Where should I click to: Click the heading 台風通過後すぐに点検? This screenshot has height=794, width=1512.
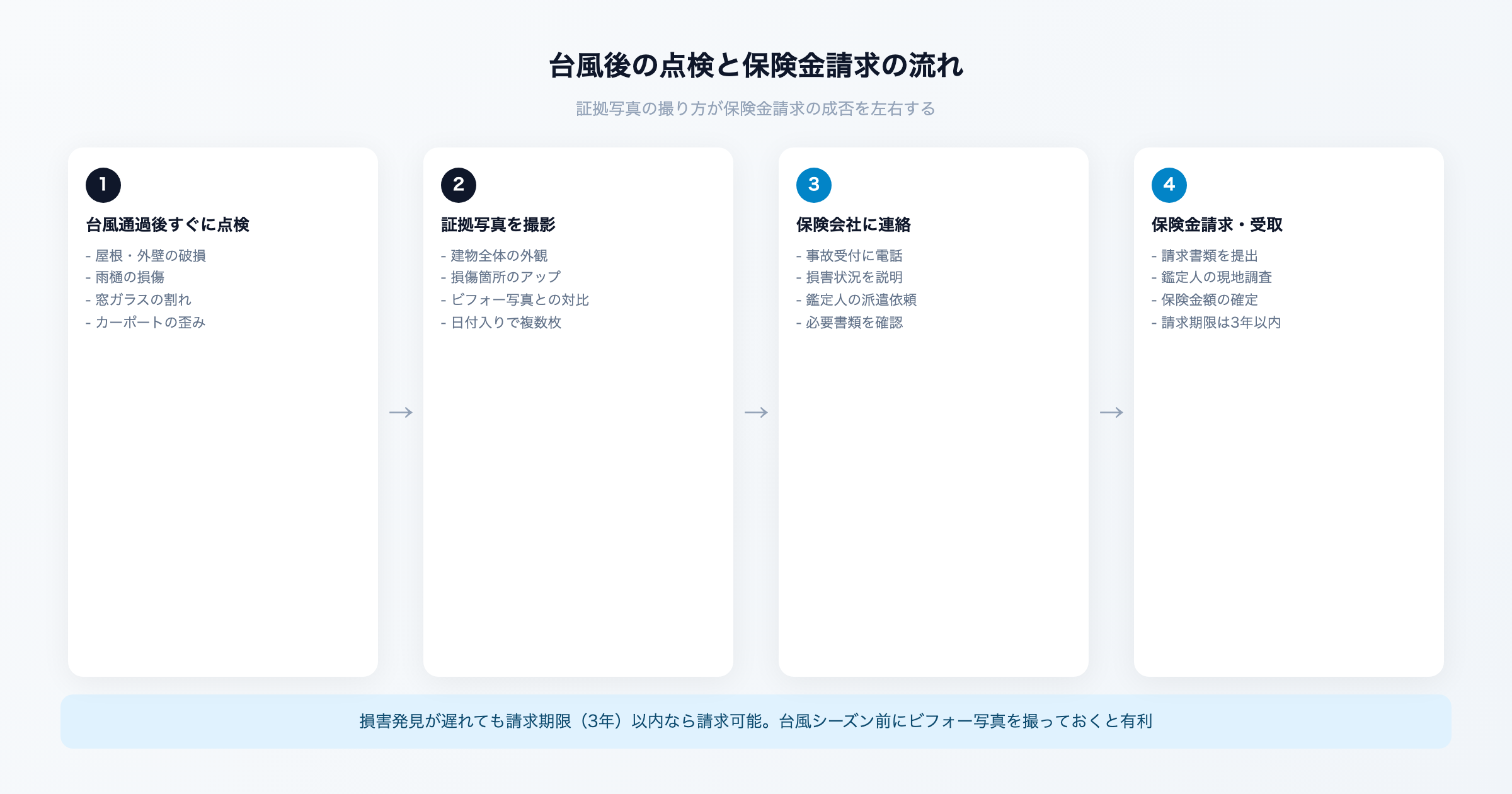point(168,224)
